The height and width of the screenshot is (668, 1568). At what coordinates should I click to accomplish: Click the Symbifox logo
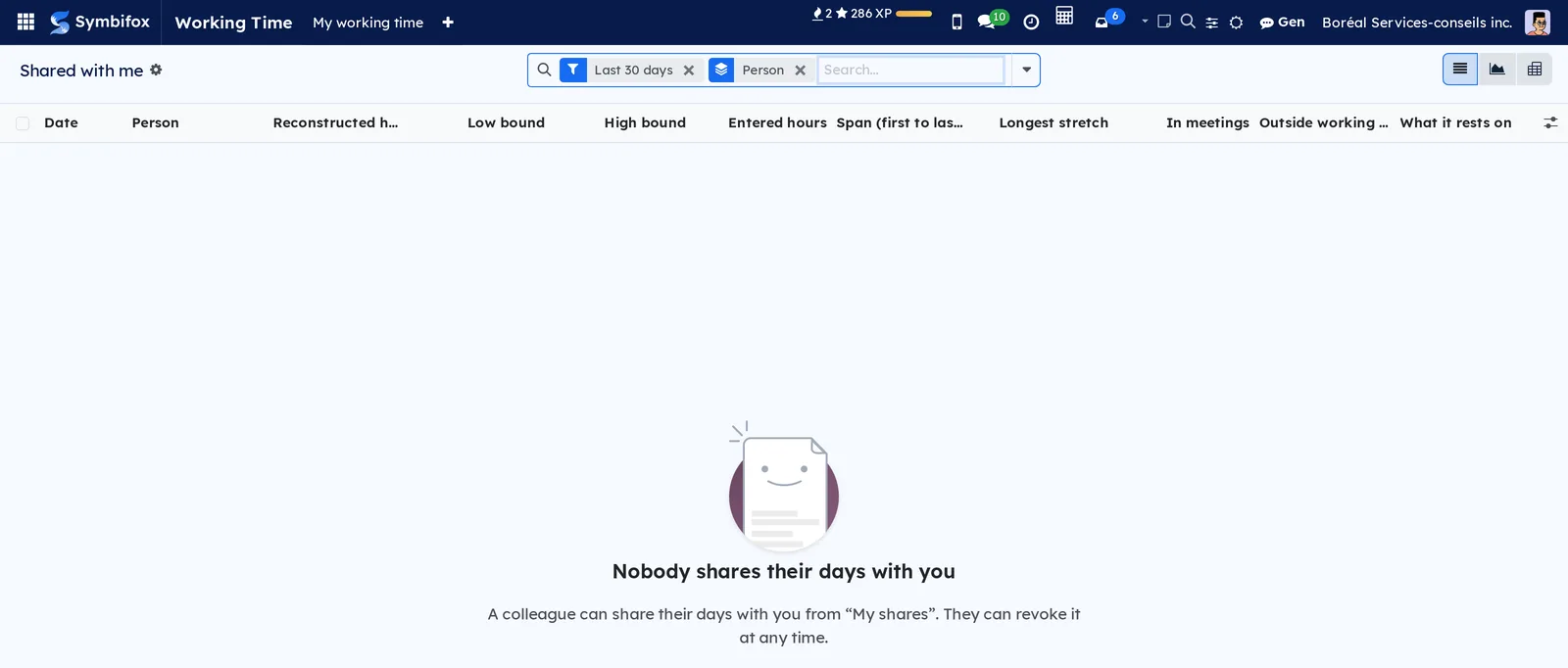click(x=100, y=22)
